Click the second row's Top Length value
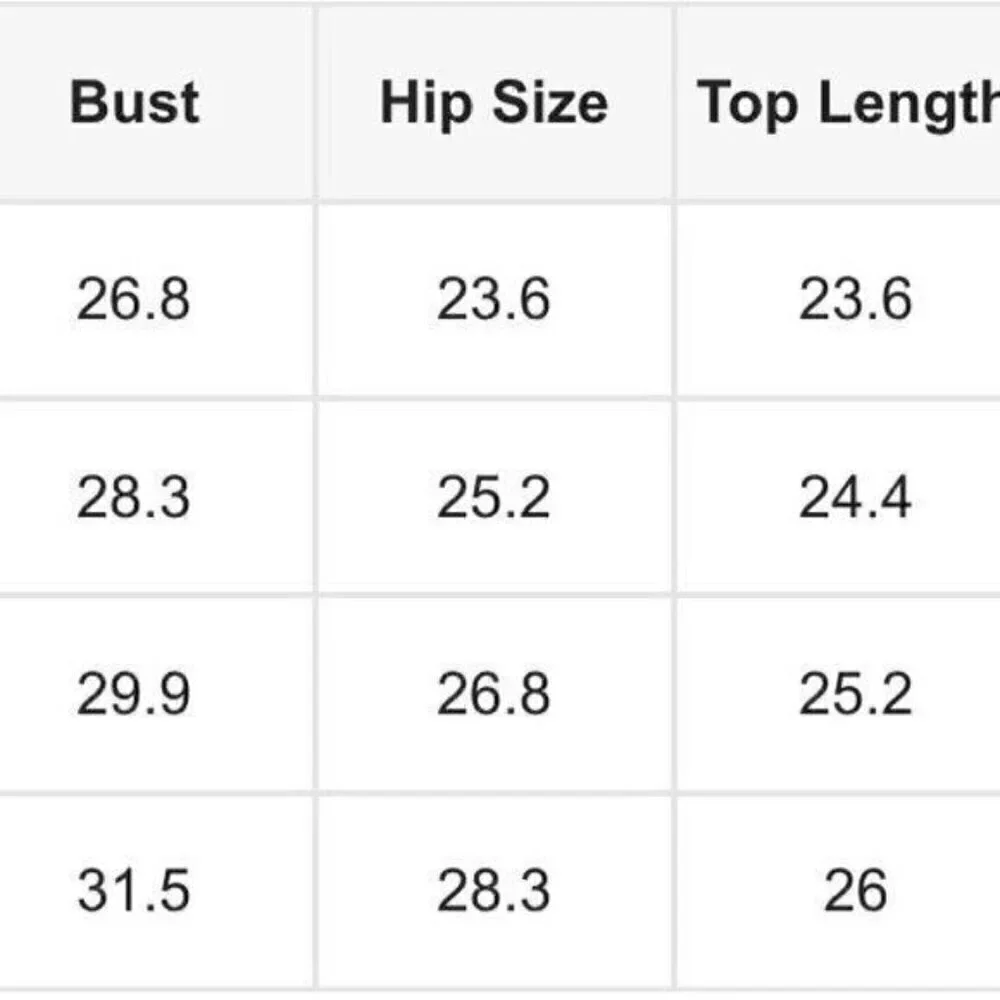Viewport: 1000px width, 1000px height. [x=855, y=497]
